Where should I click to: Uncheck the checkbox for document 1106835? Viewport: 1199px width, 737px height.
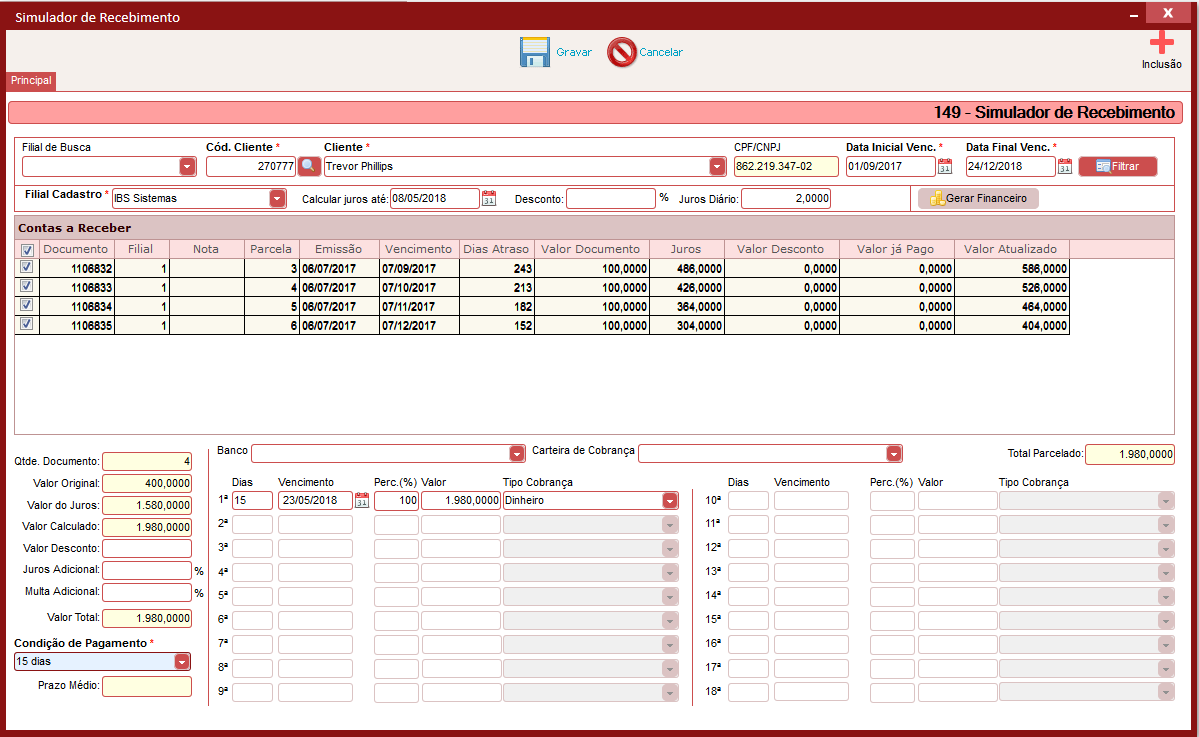[x=27, y=323]
